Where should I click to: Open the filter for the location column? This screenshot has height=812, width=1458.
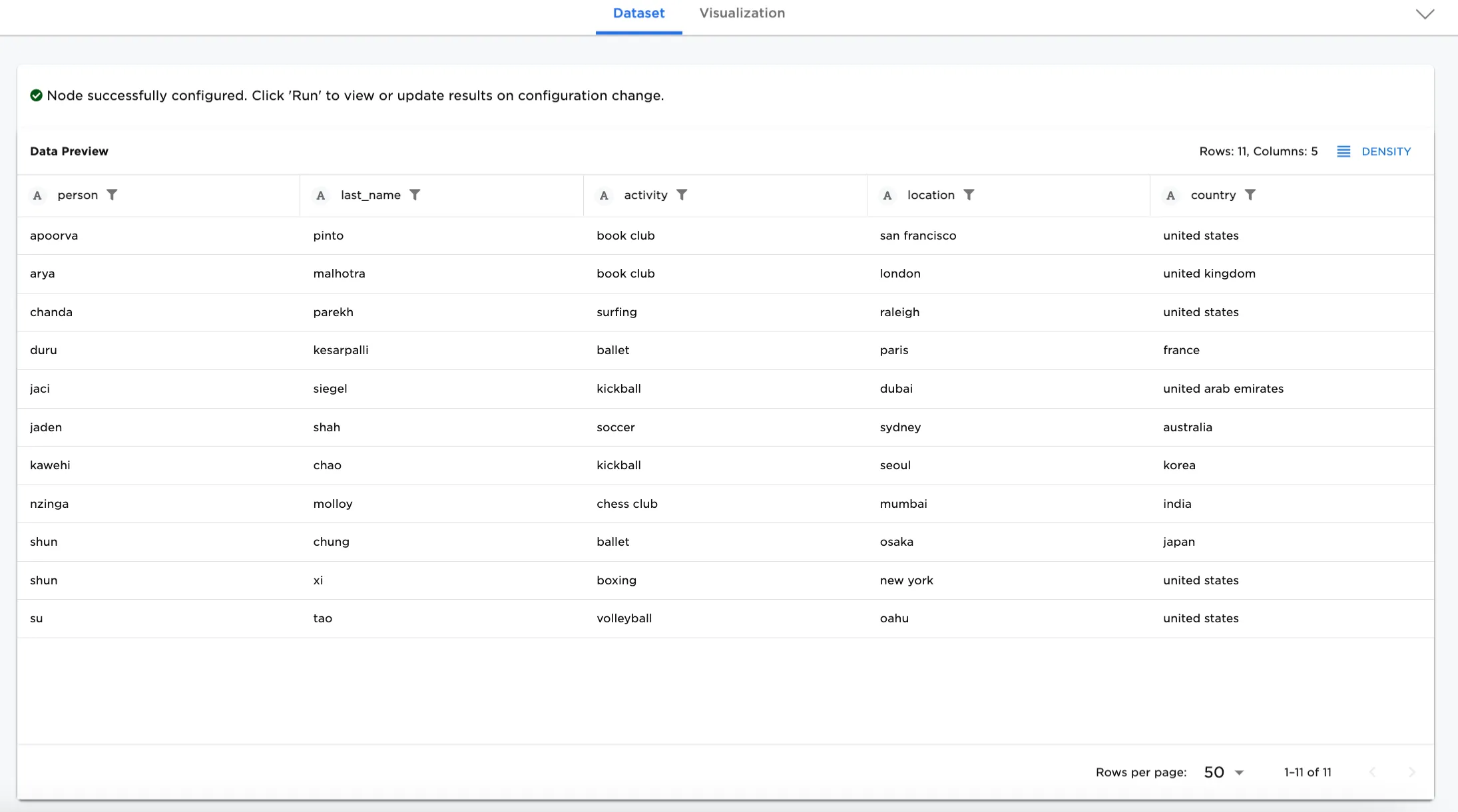[x=970, y=195]
